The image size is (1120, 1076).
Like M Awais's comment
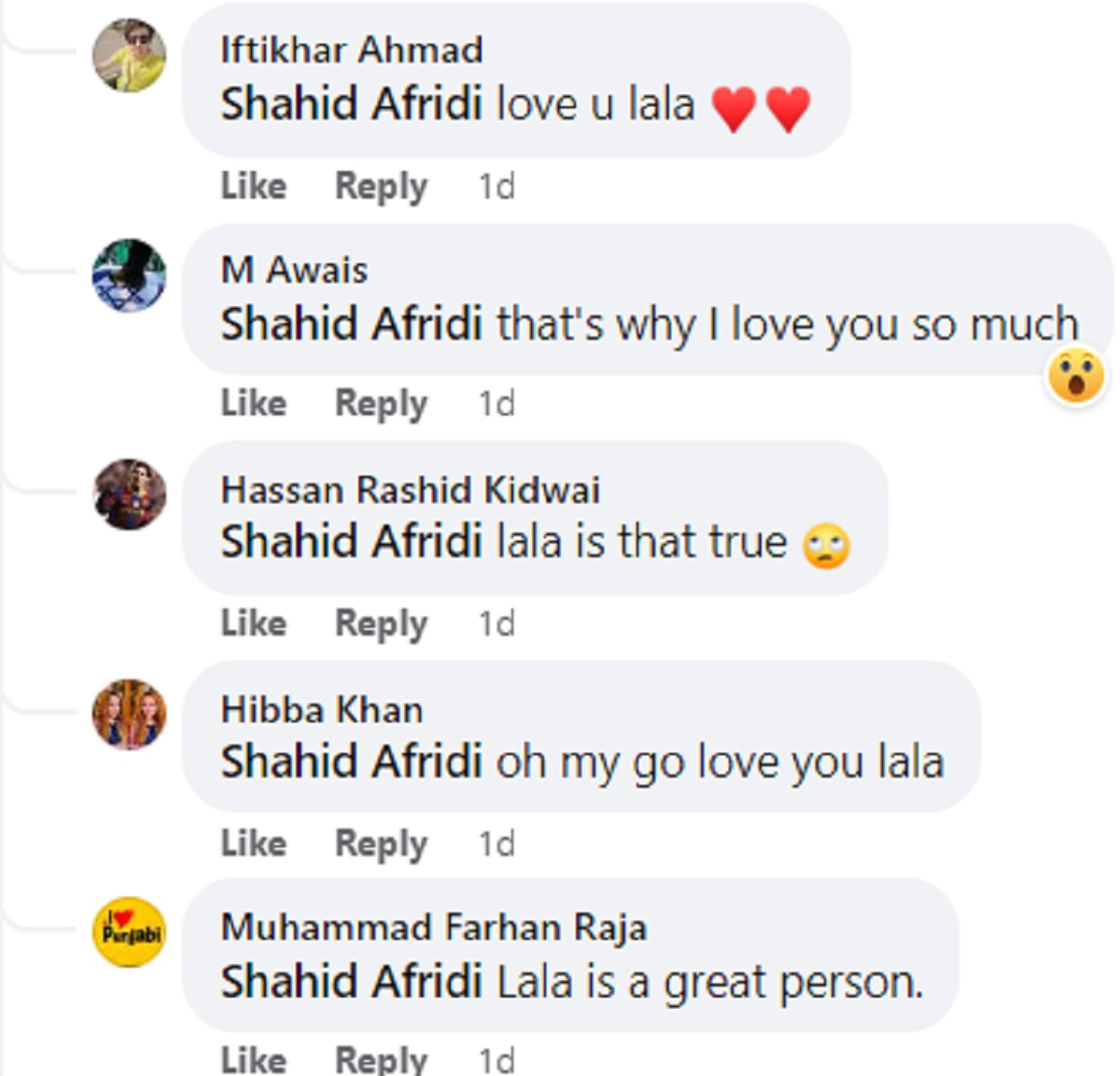253,403
